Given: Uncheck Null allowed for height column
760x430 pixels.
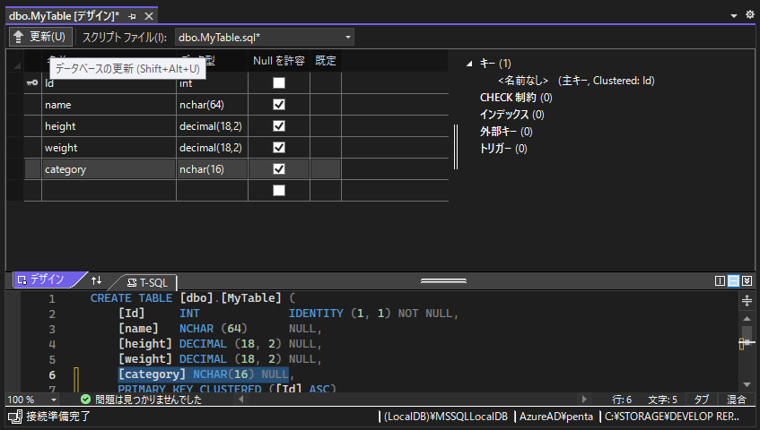Looking at the screenshot, I should [279, 126].
